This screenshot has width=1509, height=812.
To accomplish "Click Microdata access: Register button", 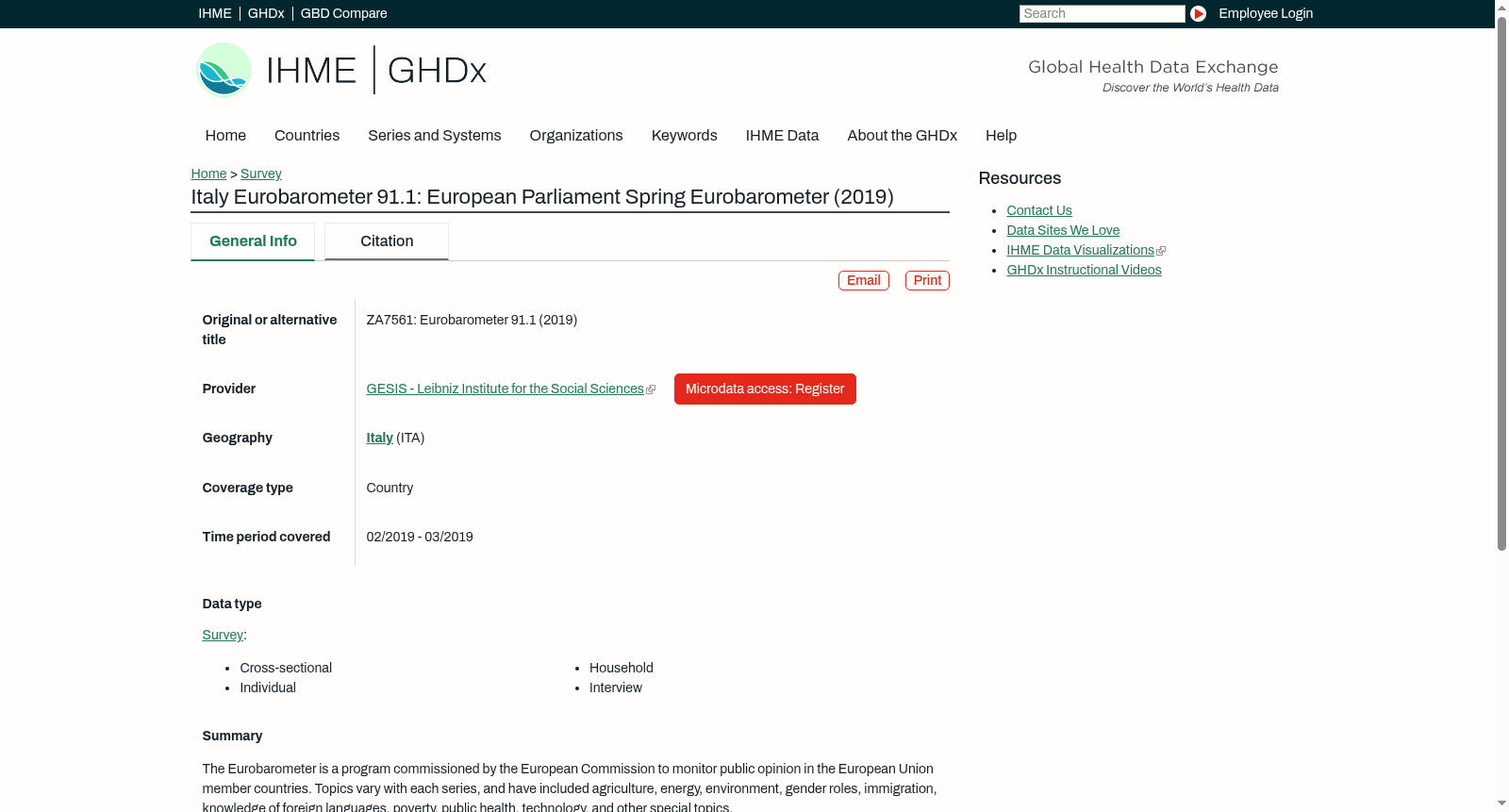I will click(765, 389).
